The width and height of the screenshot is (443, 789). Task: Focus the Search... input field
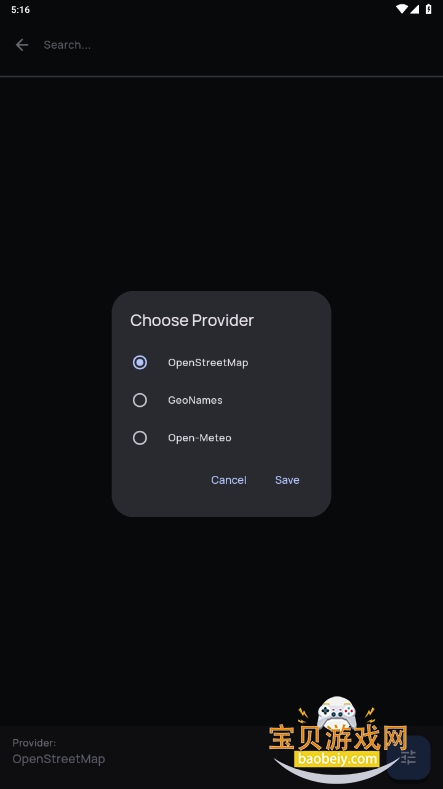point(237,45)
